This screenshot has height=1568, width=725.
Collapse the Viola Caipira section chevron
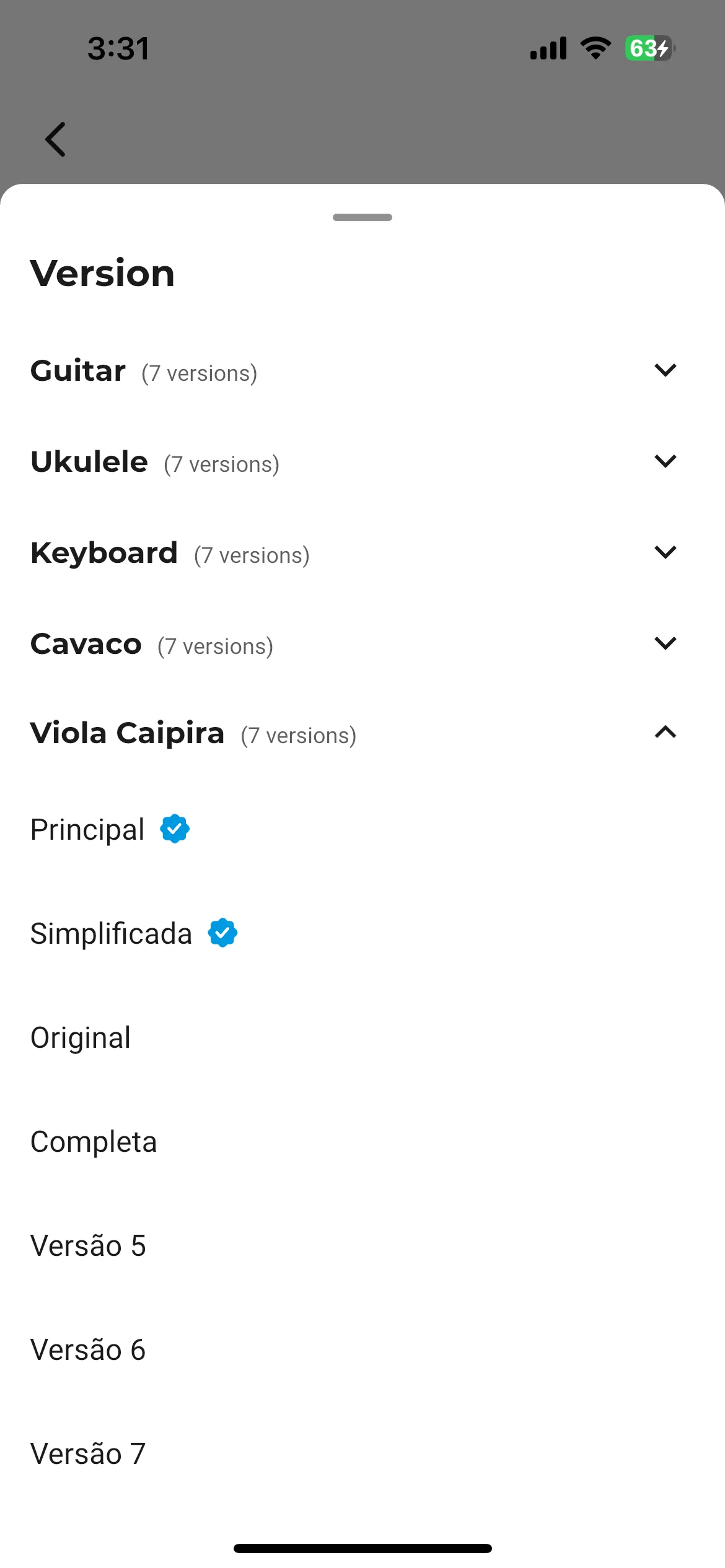tap(666, 732)
